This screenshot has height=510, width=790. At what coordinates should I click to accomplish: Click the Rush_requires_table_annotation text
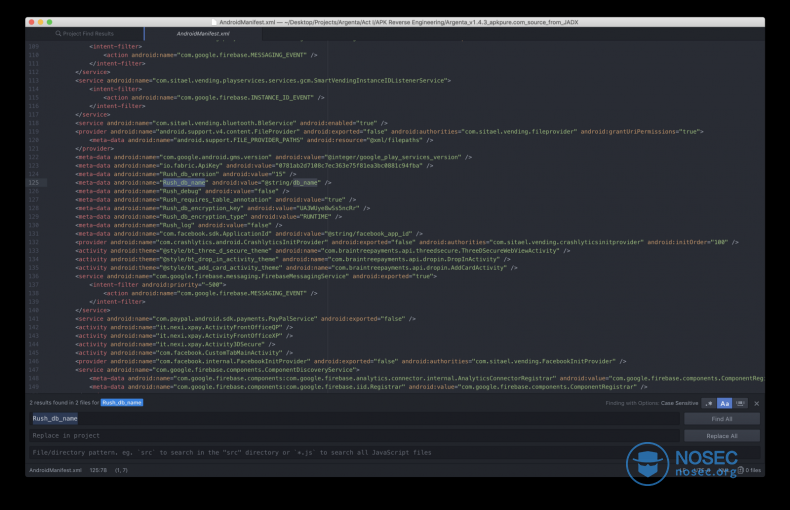click(x=217, y=200)
